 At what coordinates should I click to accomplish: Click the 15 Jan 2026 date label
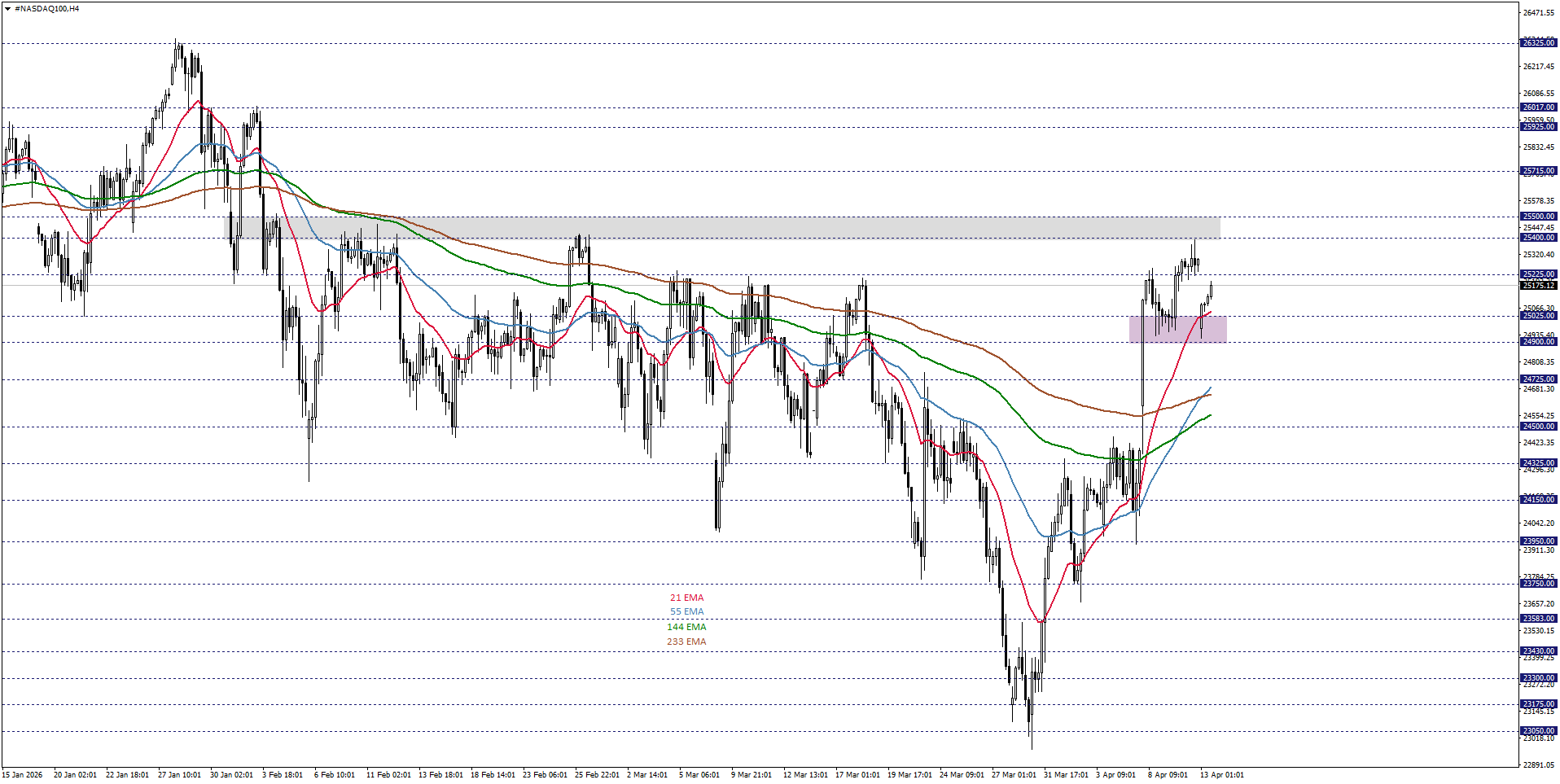coord(20,775)
